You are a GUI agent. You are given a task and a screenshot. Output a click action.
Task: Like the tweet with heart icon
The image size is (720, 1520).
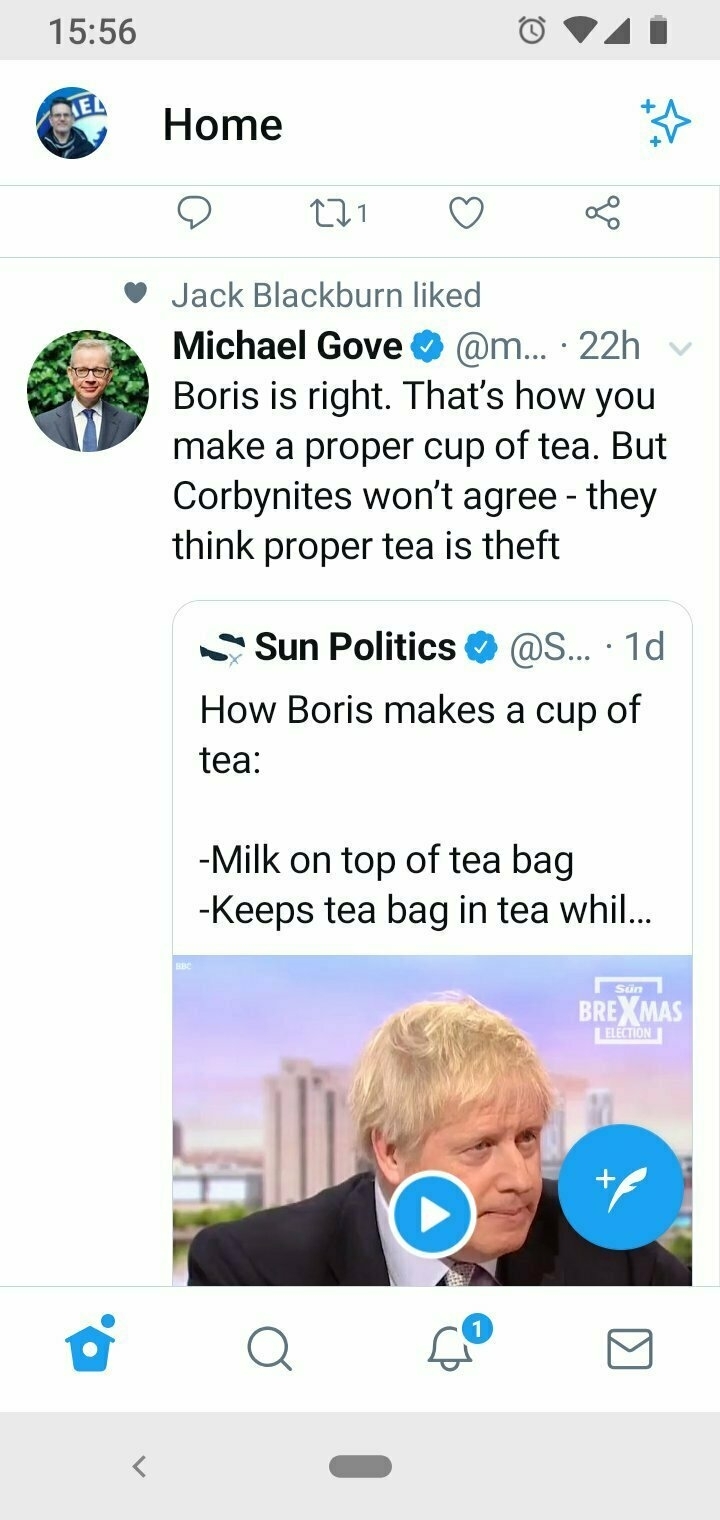tap(466, 212)
